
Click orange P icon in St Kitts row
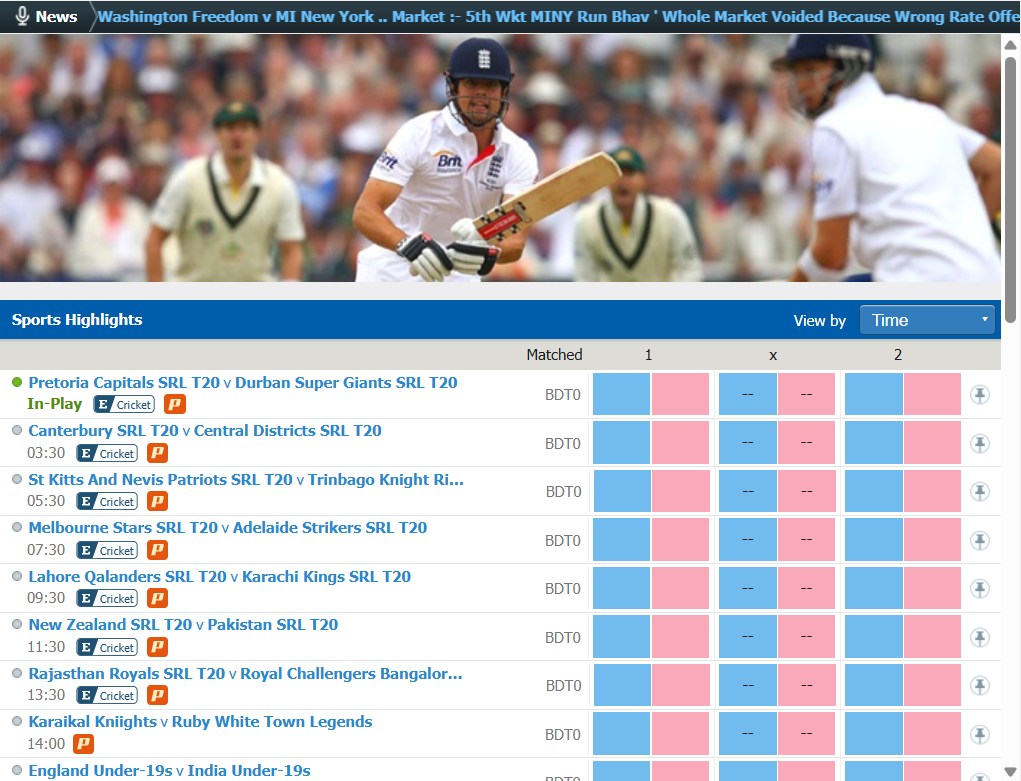pos(157,502)
